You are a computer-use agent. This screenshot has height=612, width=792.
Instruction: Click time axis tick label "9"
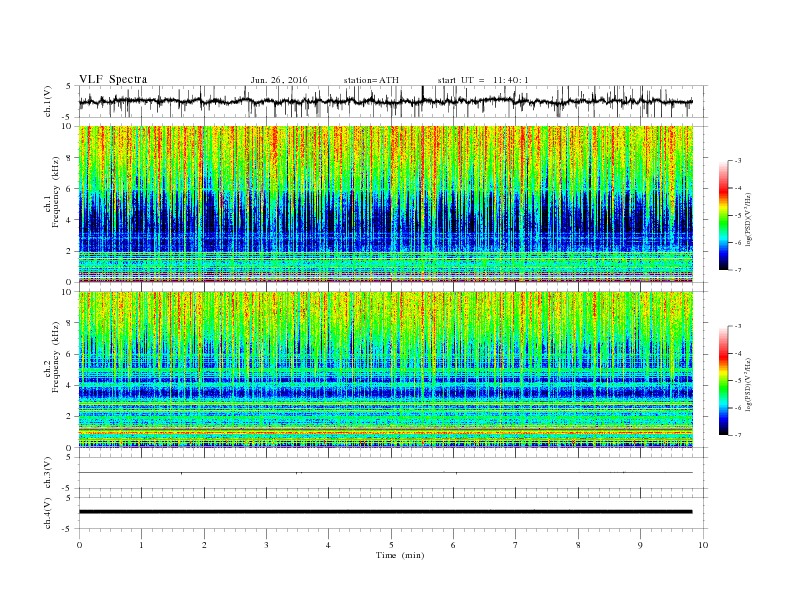point(640,545)
